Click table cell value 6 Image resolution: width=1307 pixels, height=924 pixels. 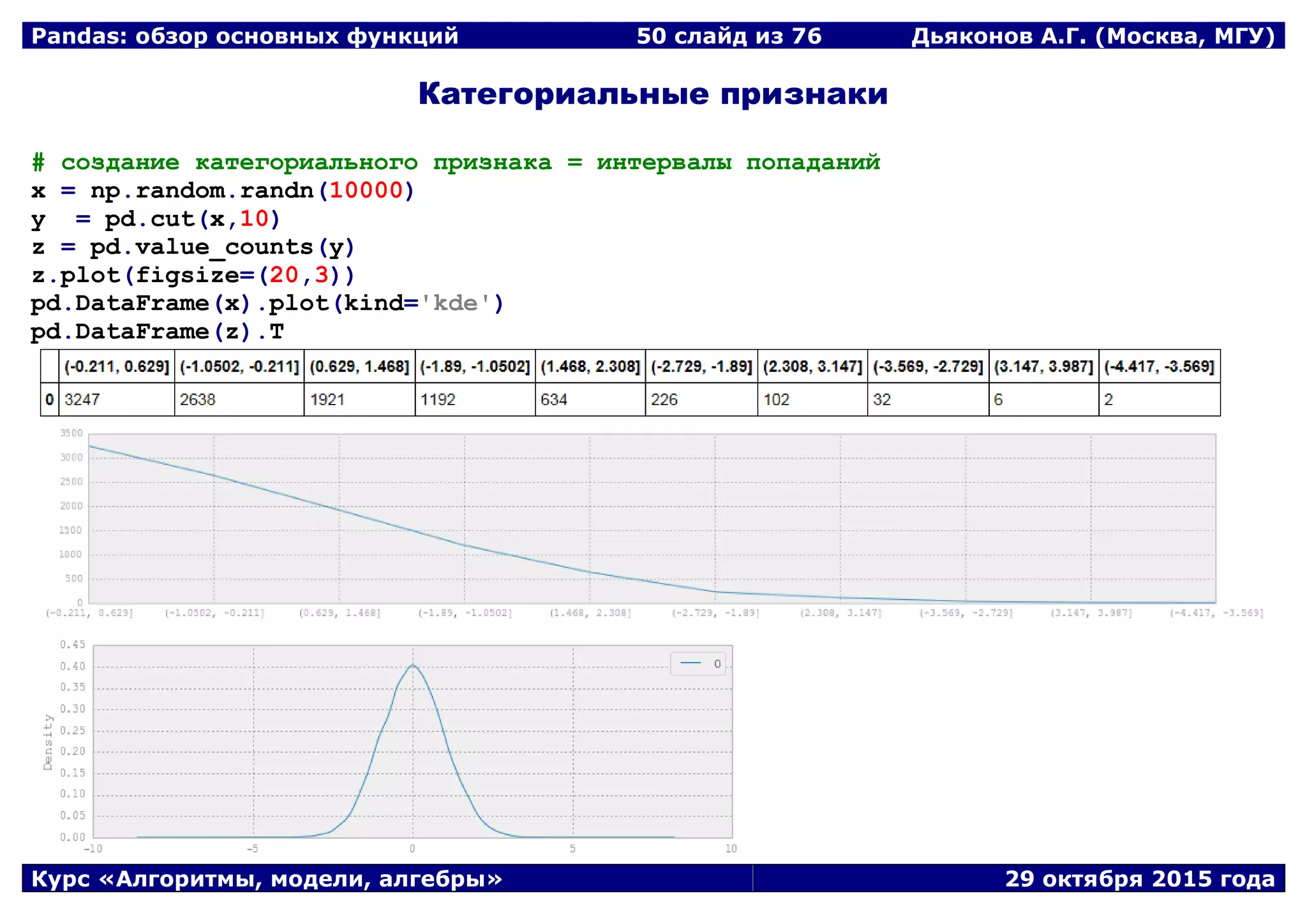999,399
